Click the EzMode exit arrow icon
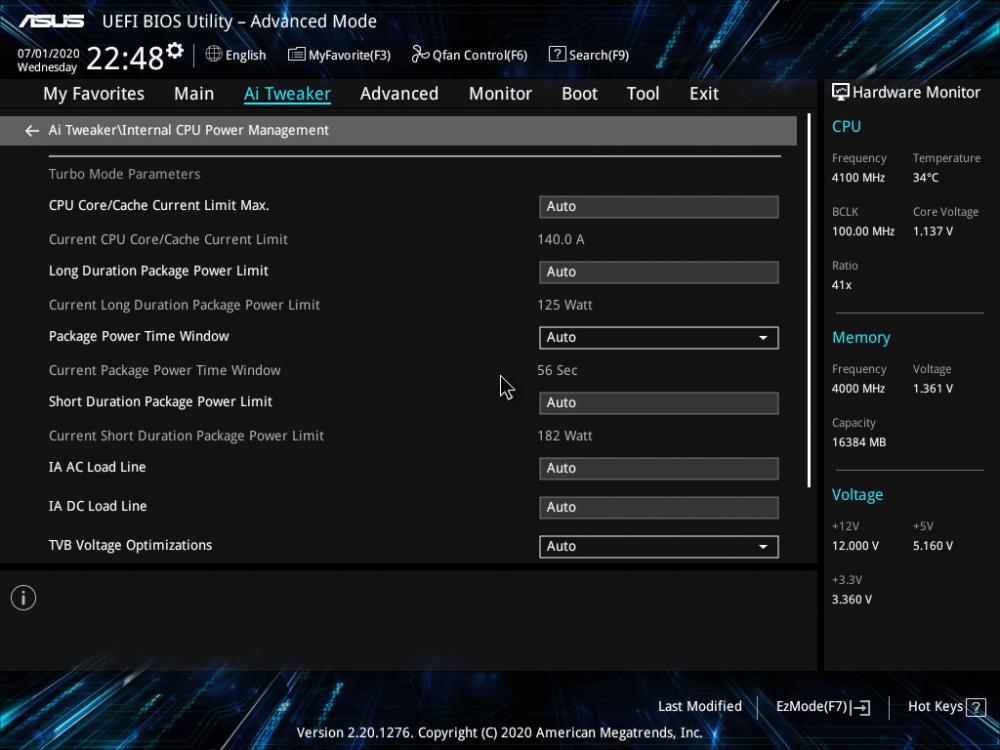The width and height of the screenshot is (1000, 750). pos(861,707)
